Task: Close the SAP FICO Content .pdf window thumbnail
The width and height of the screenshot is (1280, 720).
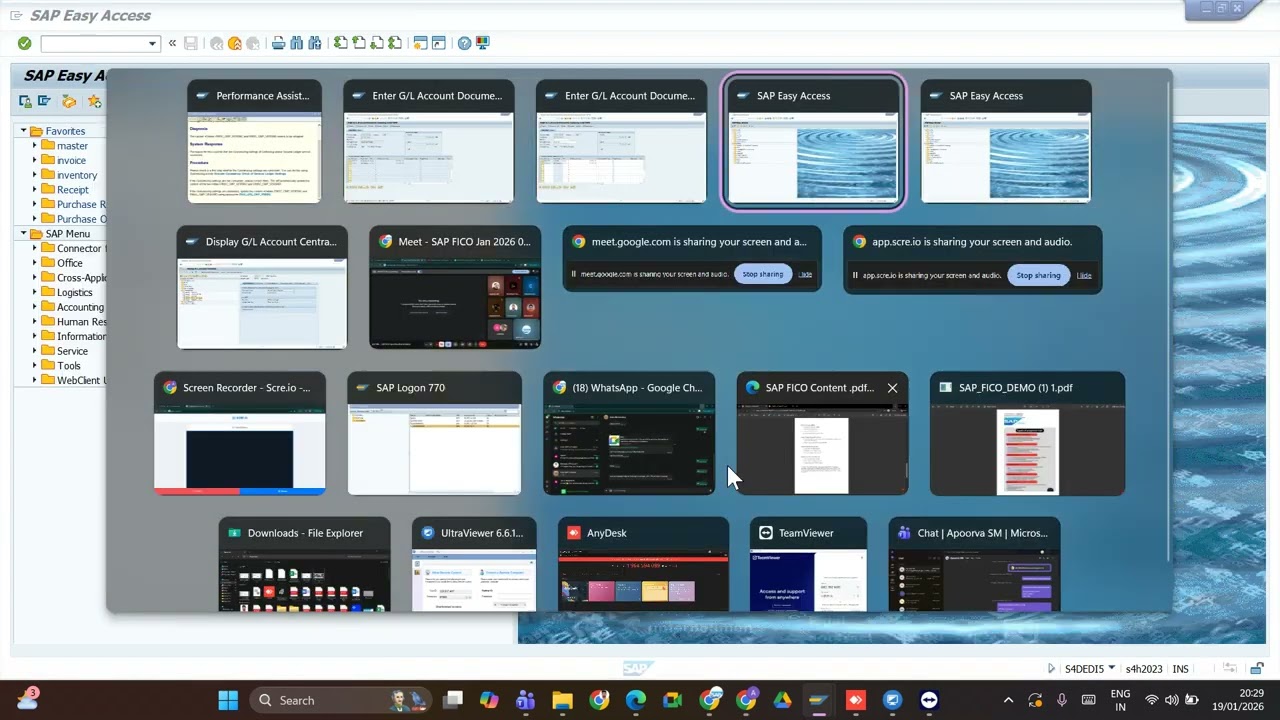Action: 892,388
